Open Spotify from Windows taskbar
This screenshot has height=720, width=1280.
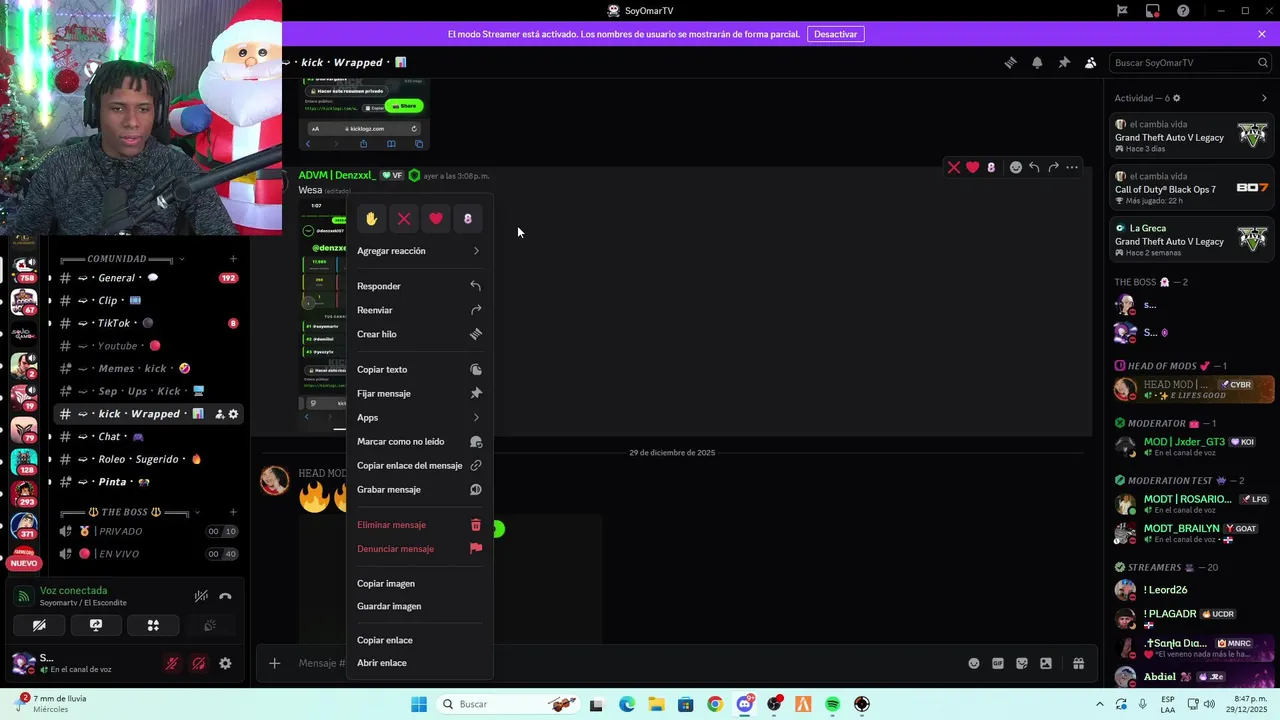[x=833, y=704]
